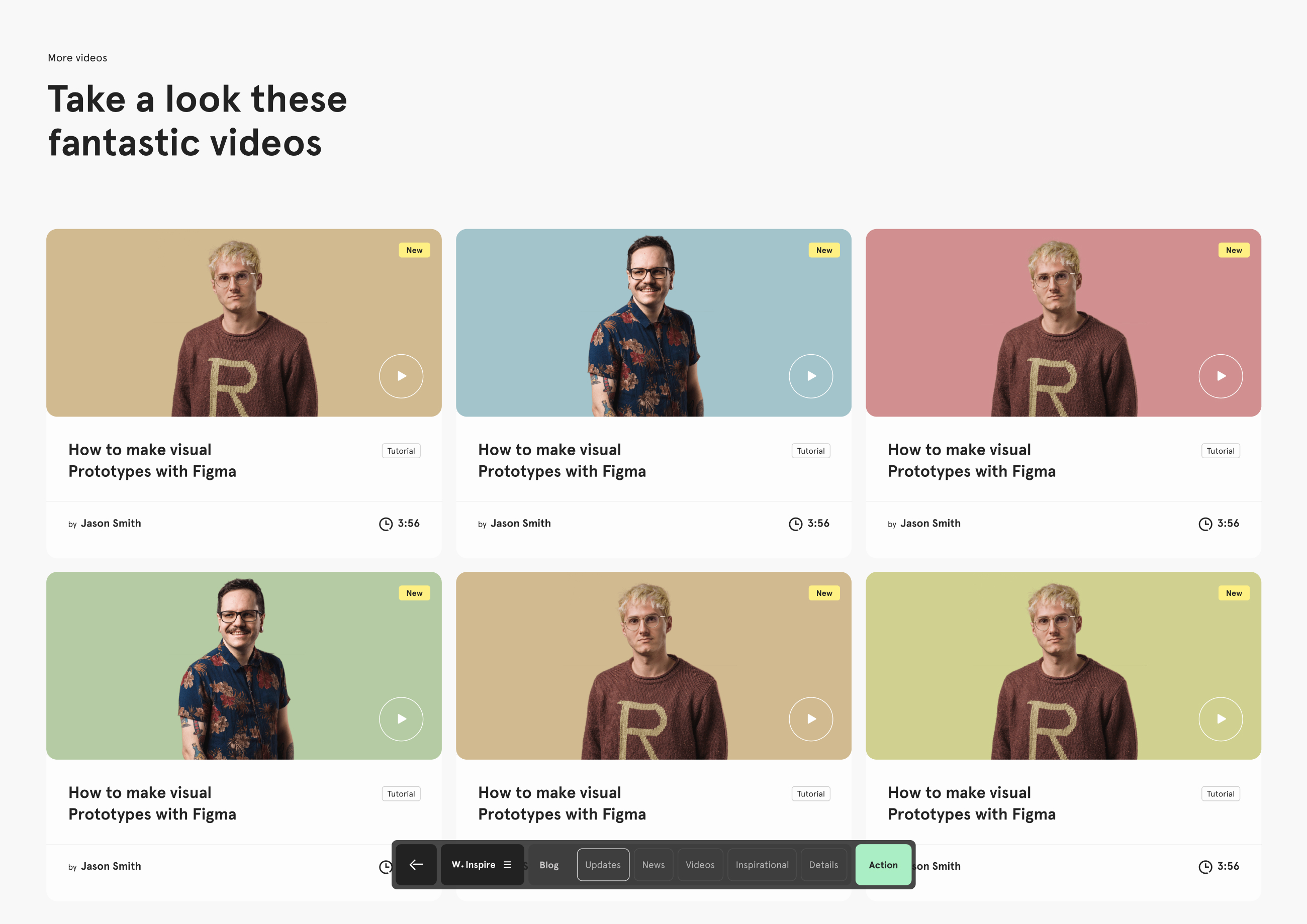
Task: Open the W. Inspire hamburger menu
Action: point(507,864)
